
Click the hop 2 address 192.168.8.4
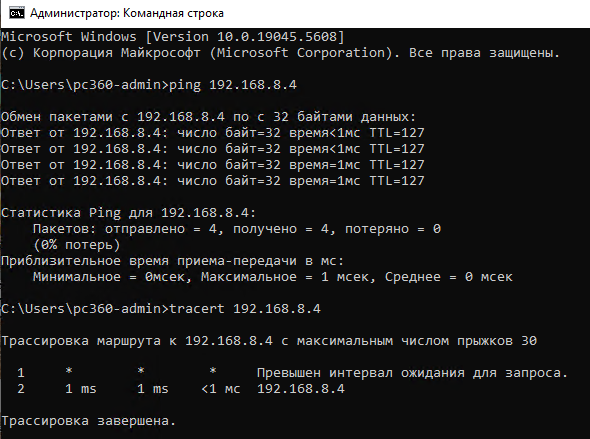click(x=301, y=389)
